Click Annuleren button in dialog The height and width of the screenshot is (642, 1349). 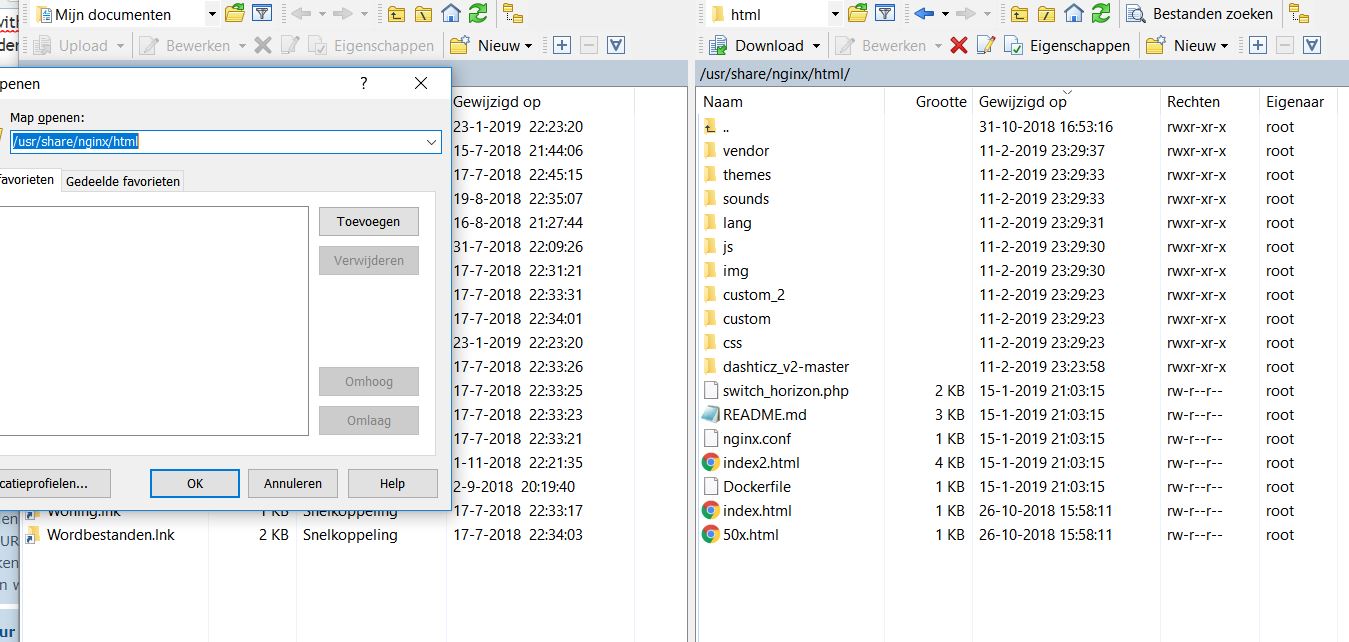(293, 484)
